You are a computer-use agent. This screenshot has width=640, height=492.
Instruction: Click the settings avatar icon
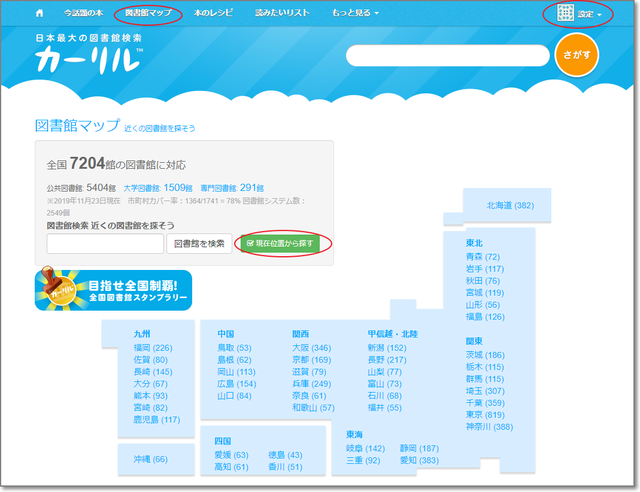[x=565, y=14]
